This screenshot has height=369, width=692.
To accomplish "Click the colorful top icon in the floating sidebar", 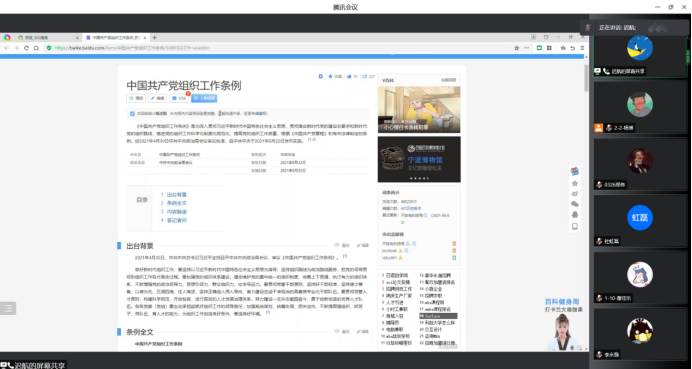I will (575, 171).
